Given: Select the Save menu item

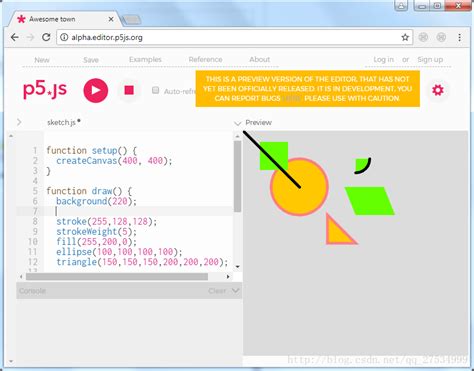Looking at the screenshot, I should click(x=91, y=60).
